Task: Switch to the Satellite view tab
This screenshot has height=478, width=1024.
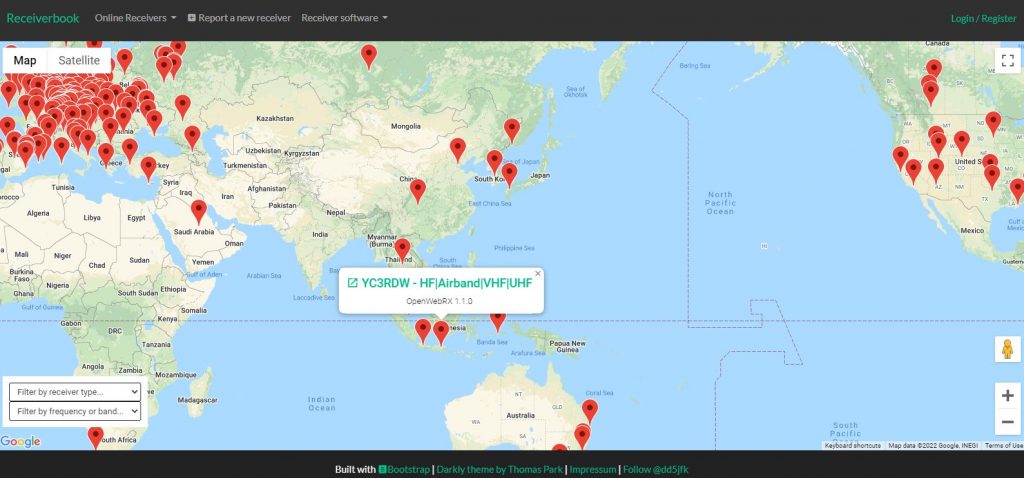Action: pyautogui.click(x=79, y=60)
